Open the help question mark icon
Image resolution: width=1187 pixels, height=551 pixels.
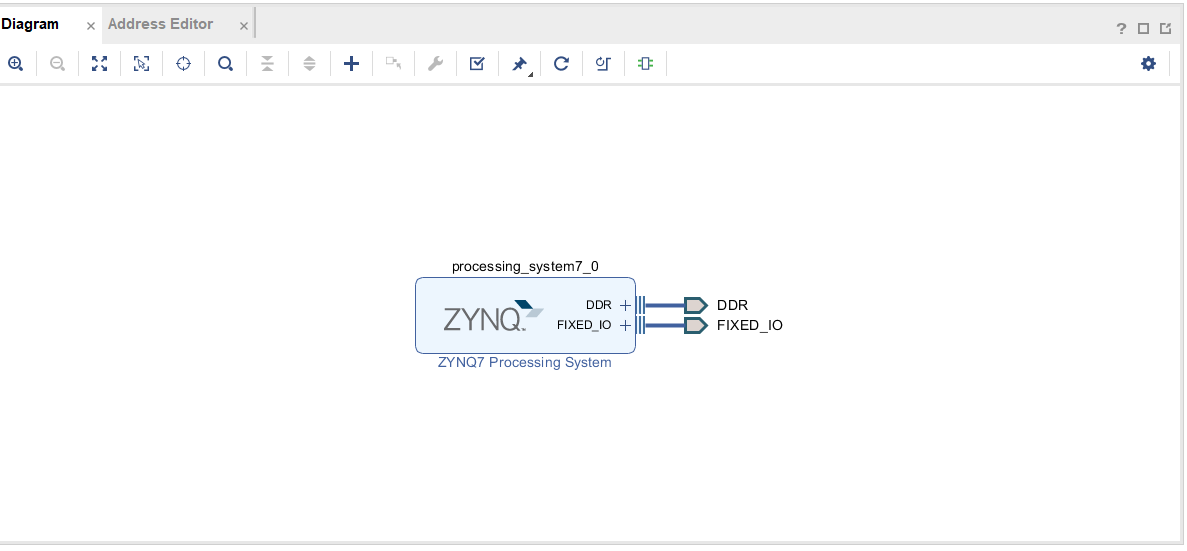[1121, 29]
